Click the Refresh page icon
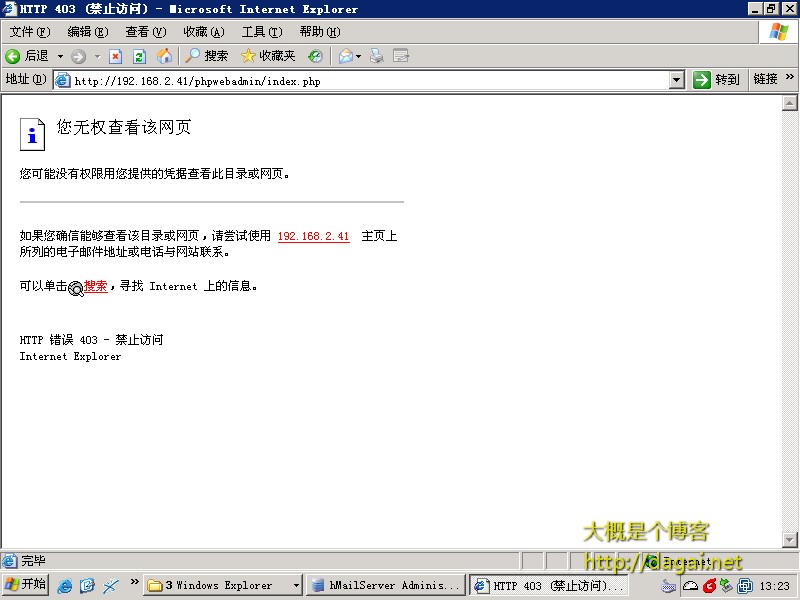 coord(139,56)
